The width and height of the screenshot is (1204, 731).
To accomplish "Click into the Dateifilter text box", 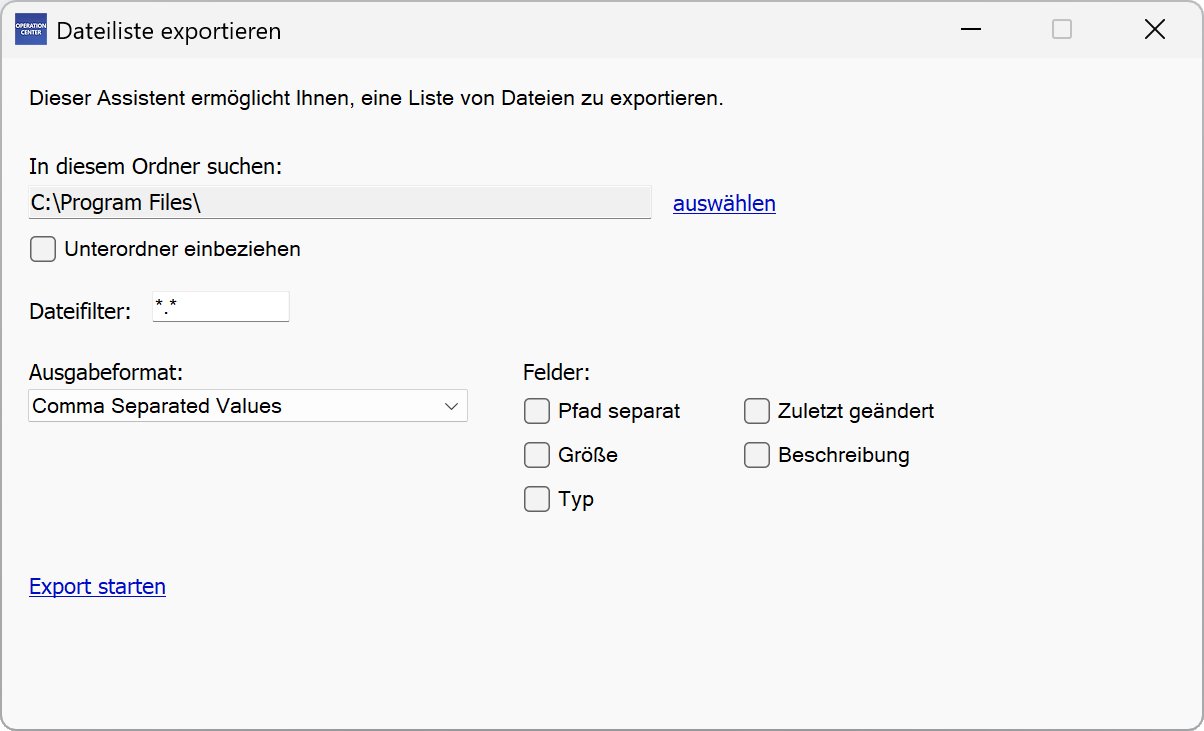I will click(x=221, y=307).
